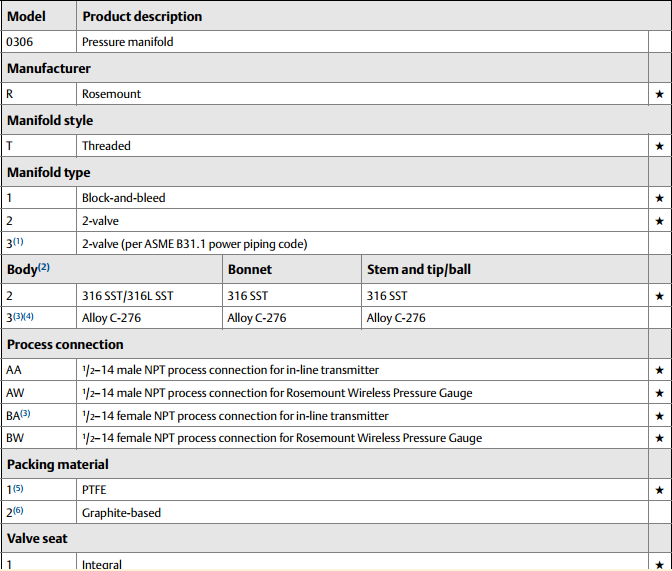Select the star in the AW process connection row
The image size is (672, 571).
(x=659, y=393)
